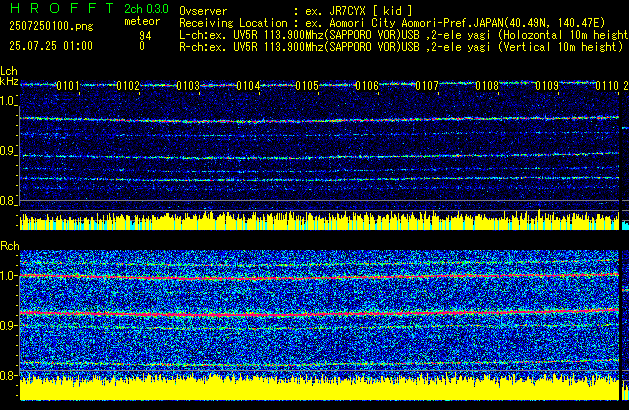This screenshot has height=410, width=629.
Task: Click the 0108 time marker
Action: pyautogui.click(x=487, y=86)
